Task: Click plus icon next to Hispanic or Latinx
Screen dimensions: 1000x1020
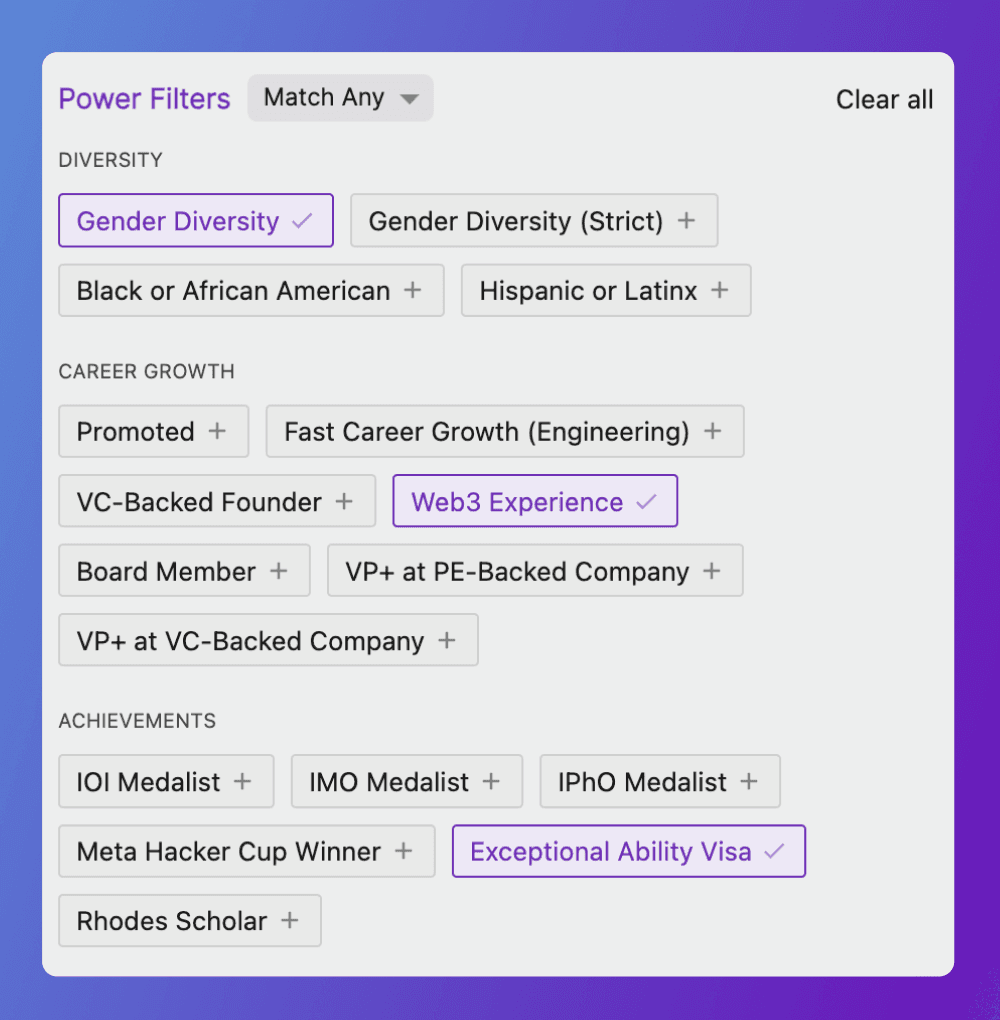Action: pyautogui.click(x=719, y=291)
